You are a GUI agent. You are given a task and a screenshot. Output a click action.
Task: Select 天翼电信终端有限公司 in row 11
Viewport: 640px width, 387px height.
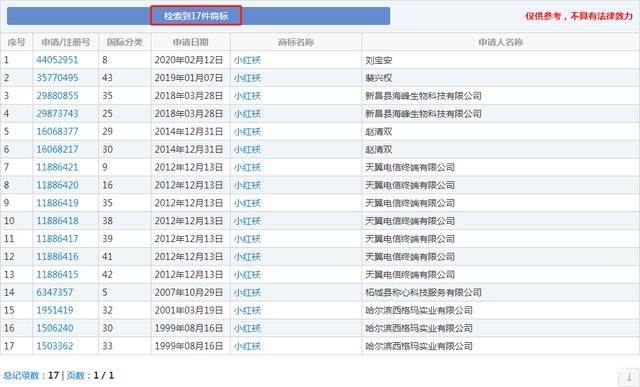click(410, 239)
